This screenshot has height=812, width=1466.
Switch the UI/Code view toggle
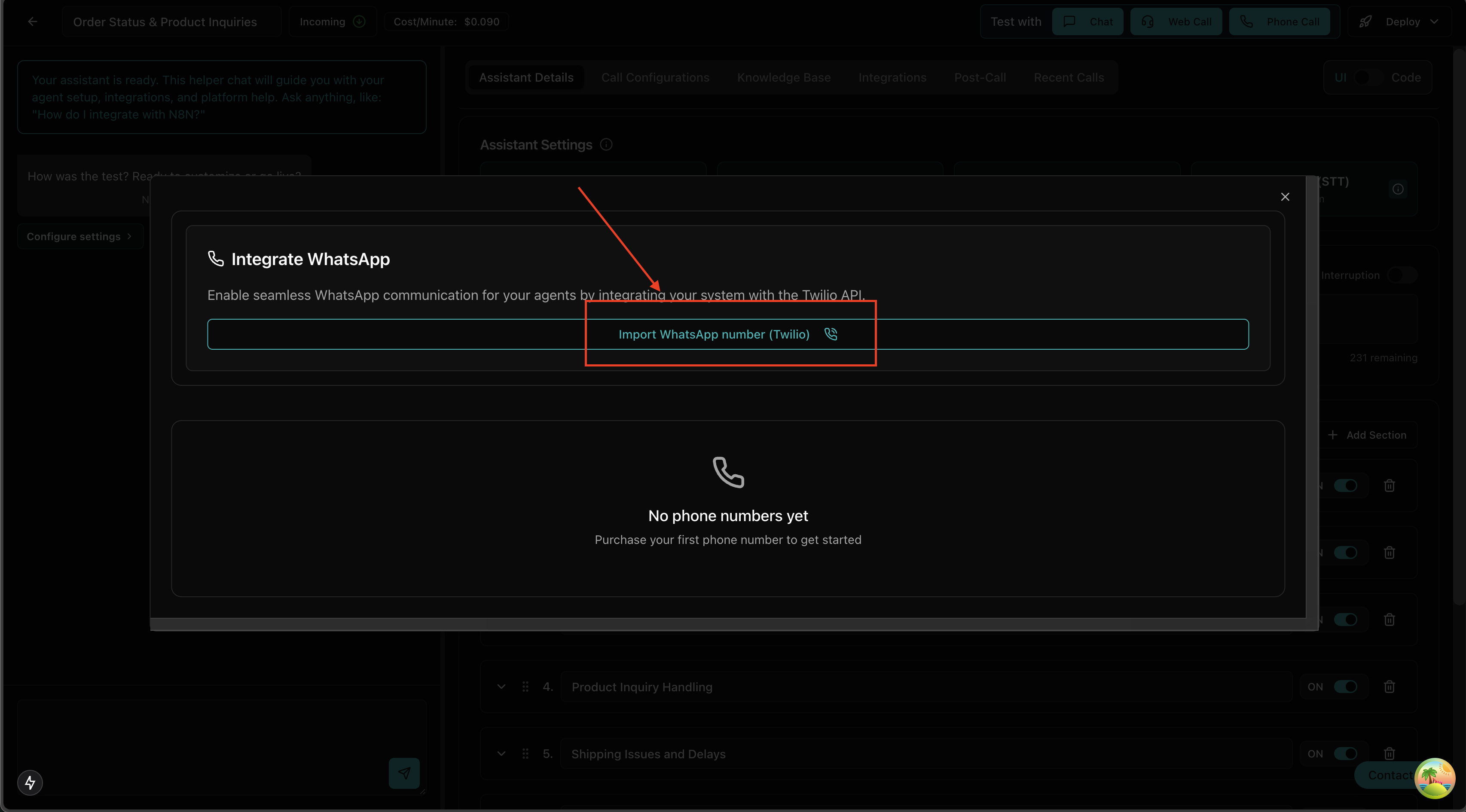point(1369,77)
